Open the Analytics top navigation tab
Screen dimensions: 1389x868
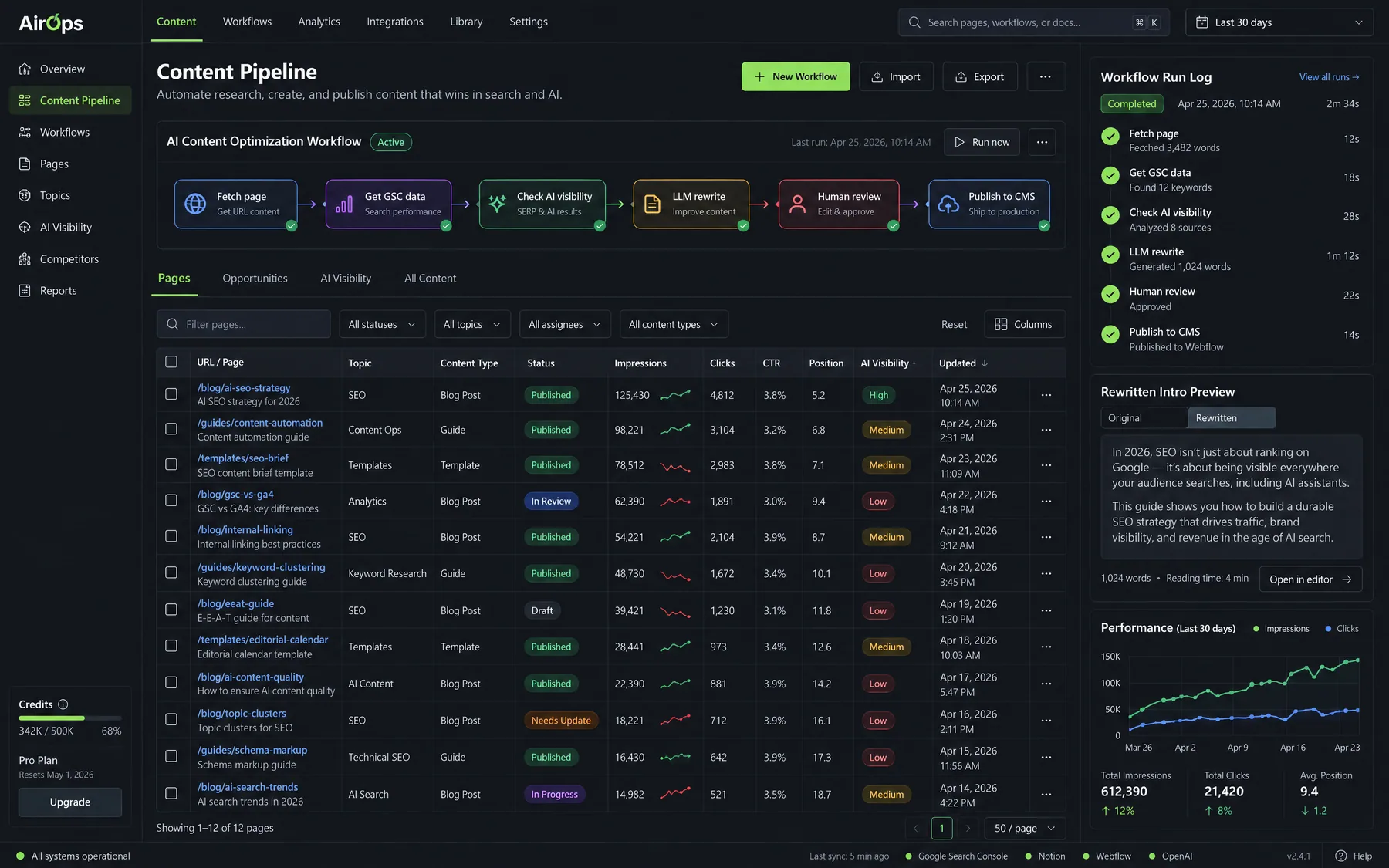(319, 22)
